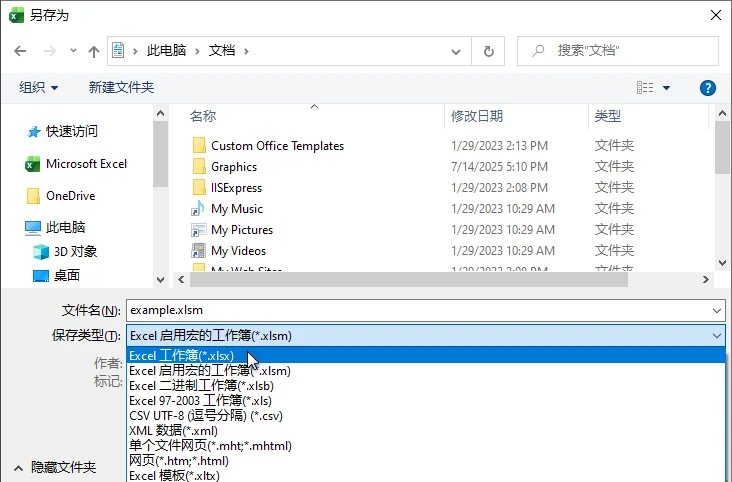The height and width of the screenshot is (482, 732).
Task: Open recent locations dropdown chevron
Action: pos(73,50)
